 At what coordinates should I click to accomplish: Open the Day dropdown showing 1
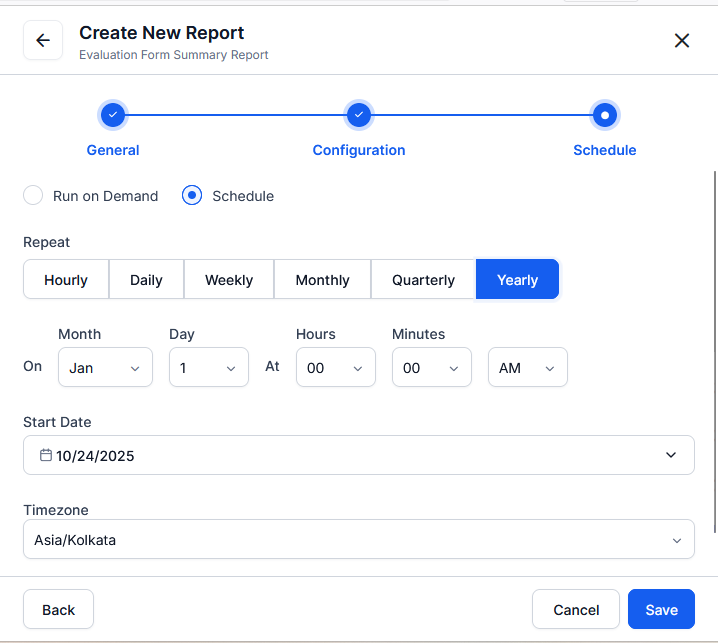[208, 368]
